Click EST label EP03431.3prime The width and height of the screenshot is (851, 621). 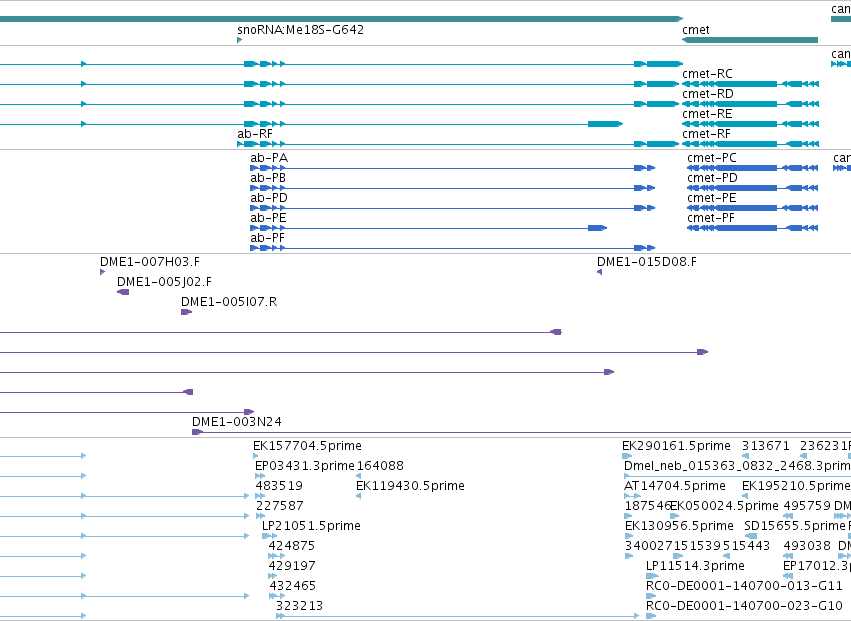(x=304, y=466)
